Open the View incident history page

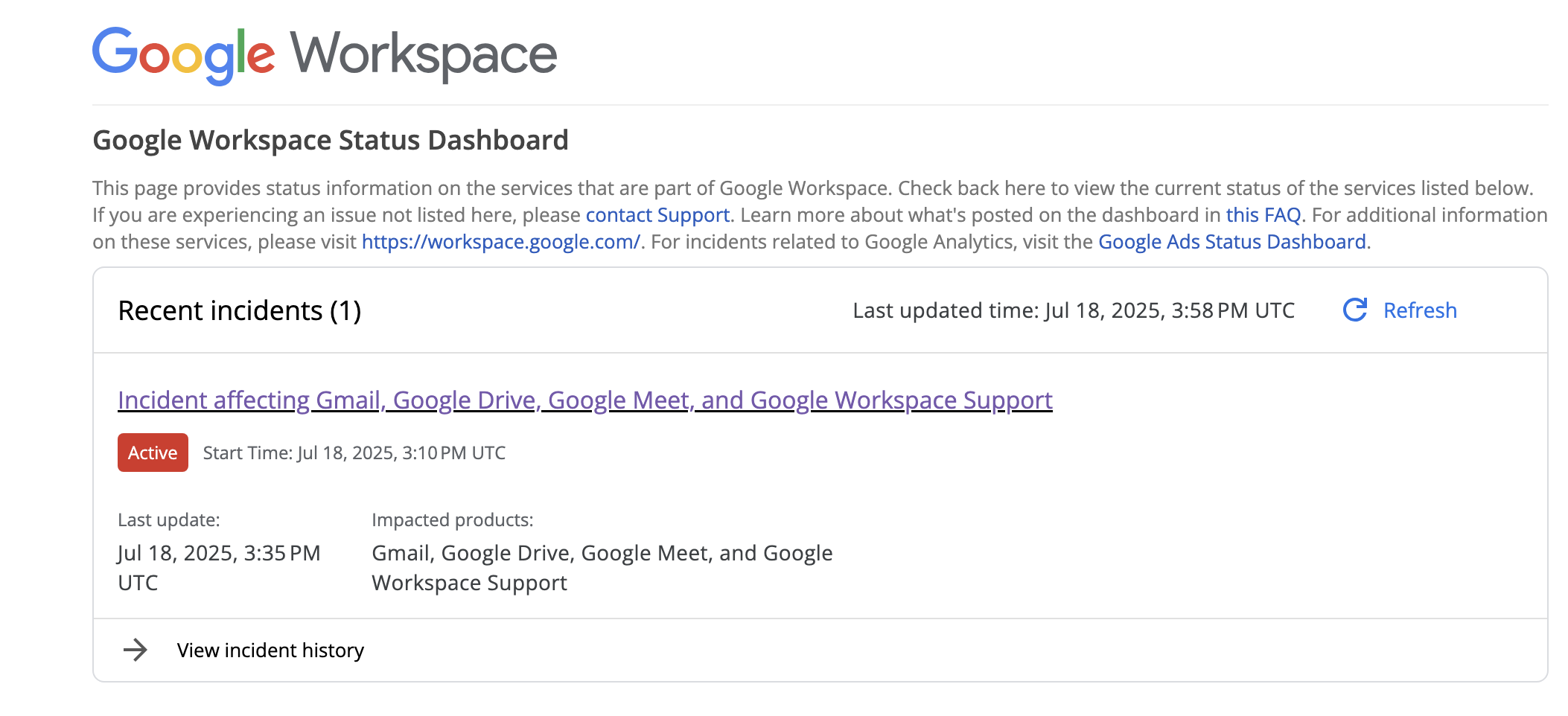click(x=270, y=651)
